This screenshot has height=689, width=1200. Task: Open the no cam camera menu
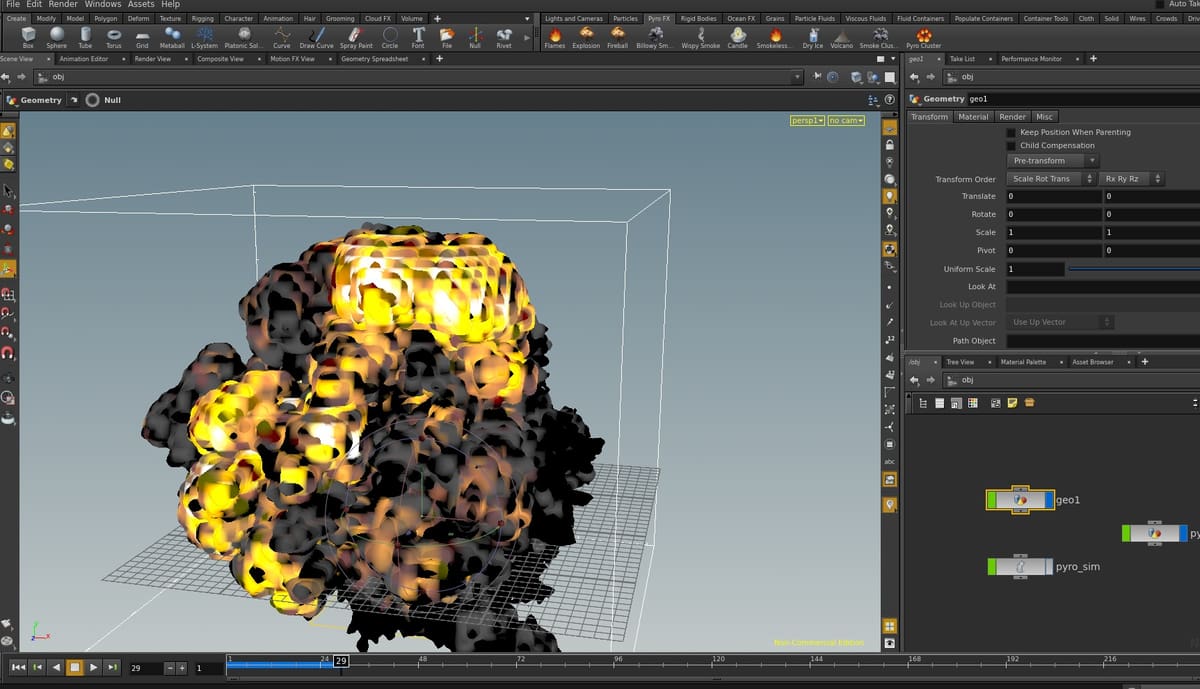coord(846,120)
